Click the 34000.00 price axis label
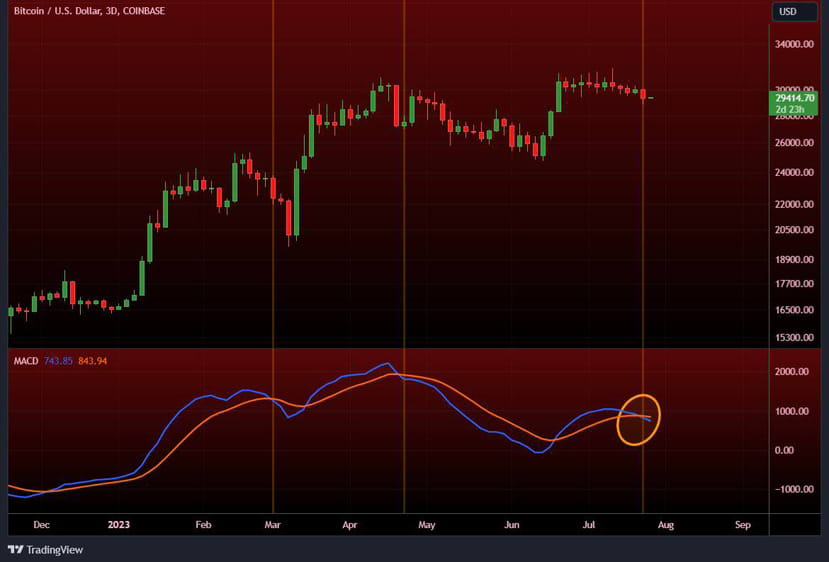This screenshot has width=829, height=562. coord(794,44)
